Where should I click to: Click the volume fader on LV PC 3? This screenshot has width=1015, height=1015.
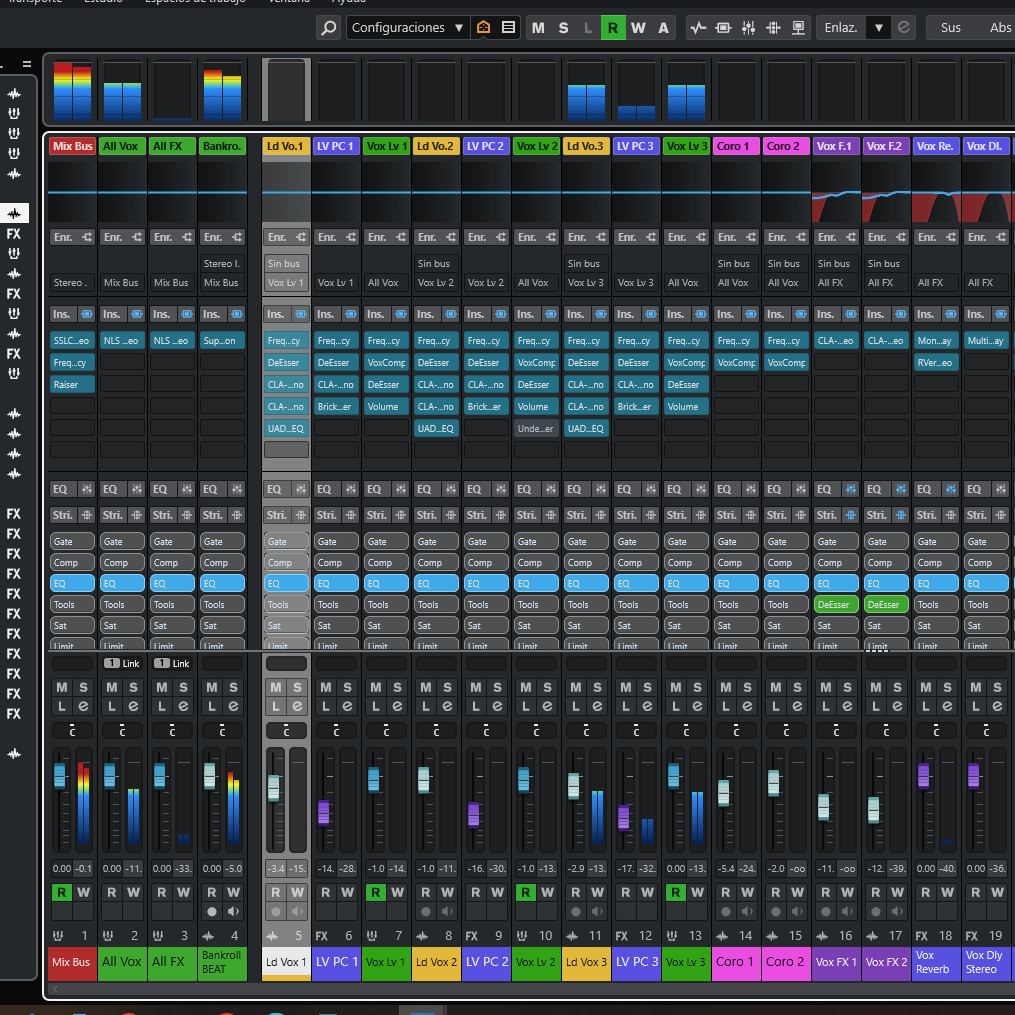click(623, 817)
